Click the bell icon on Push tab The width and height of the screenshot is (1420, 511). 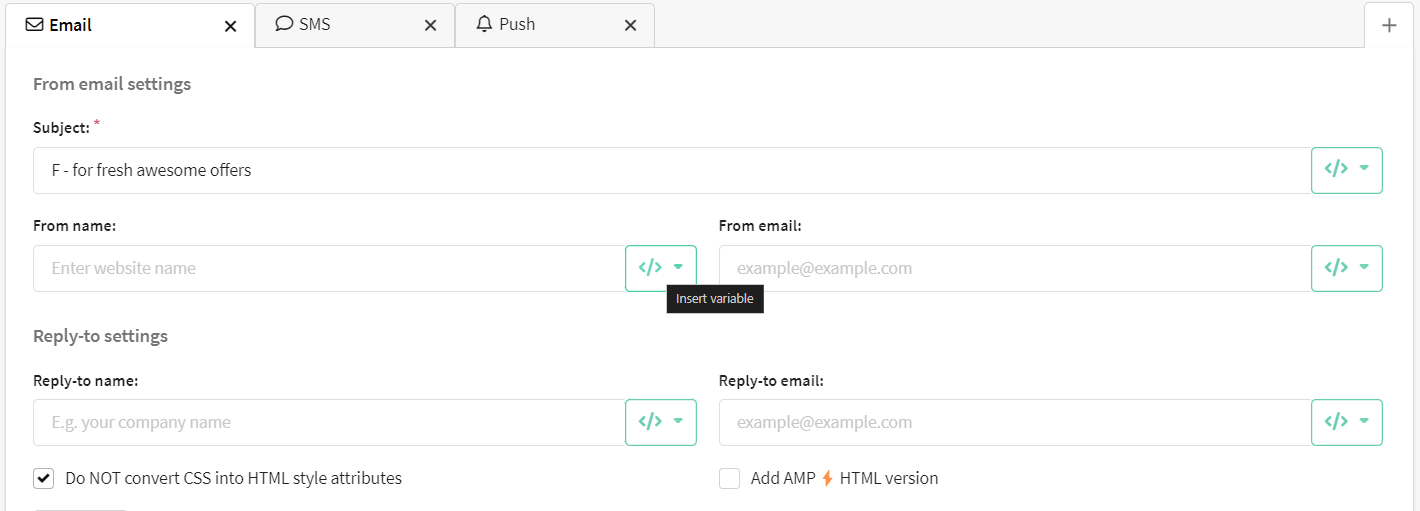[485, 24]
